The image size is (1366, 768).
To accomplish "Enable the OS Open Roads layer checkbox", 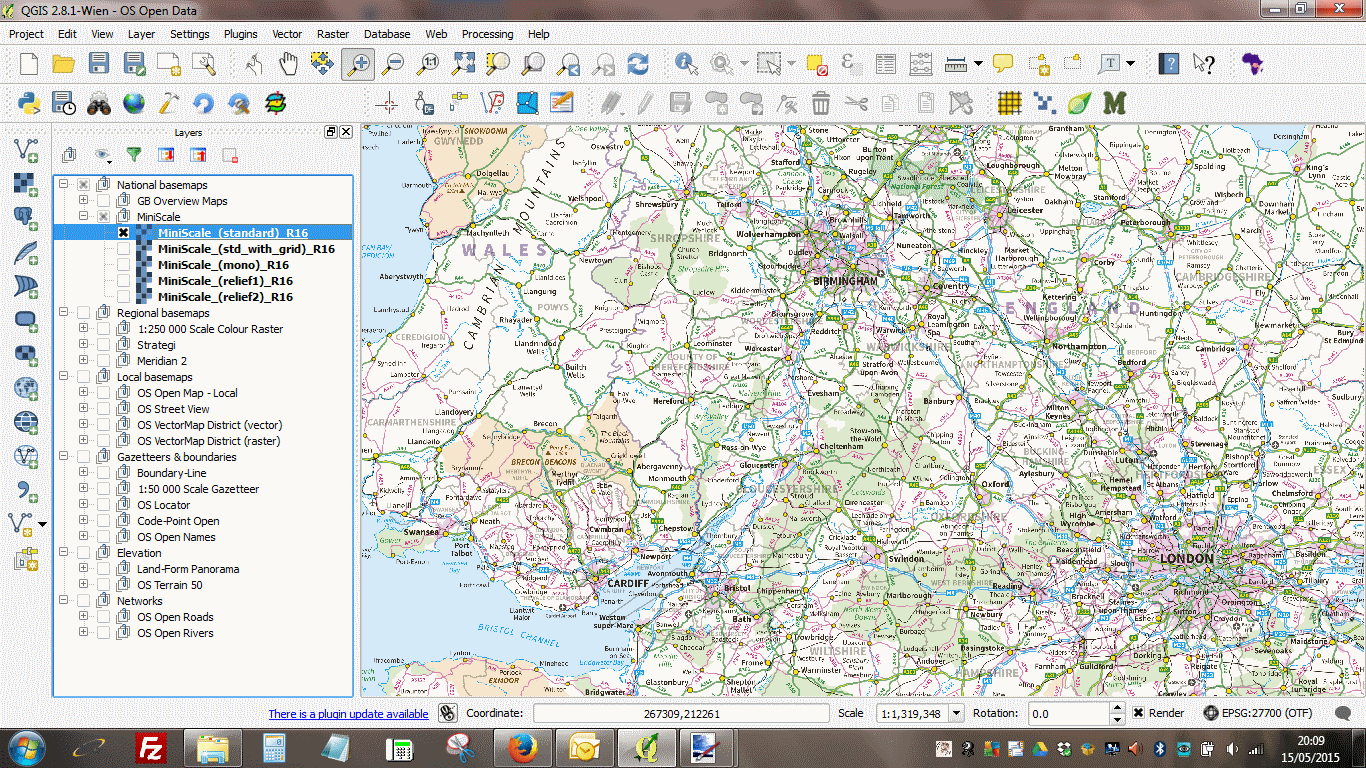I will tap(103, 617).
